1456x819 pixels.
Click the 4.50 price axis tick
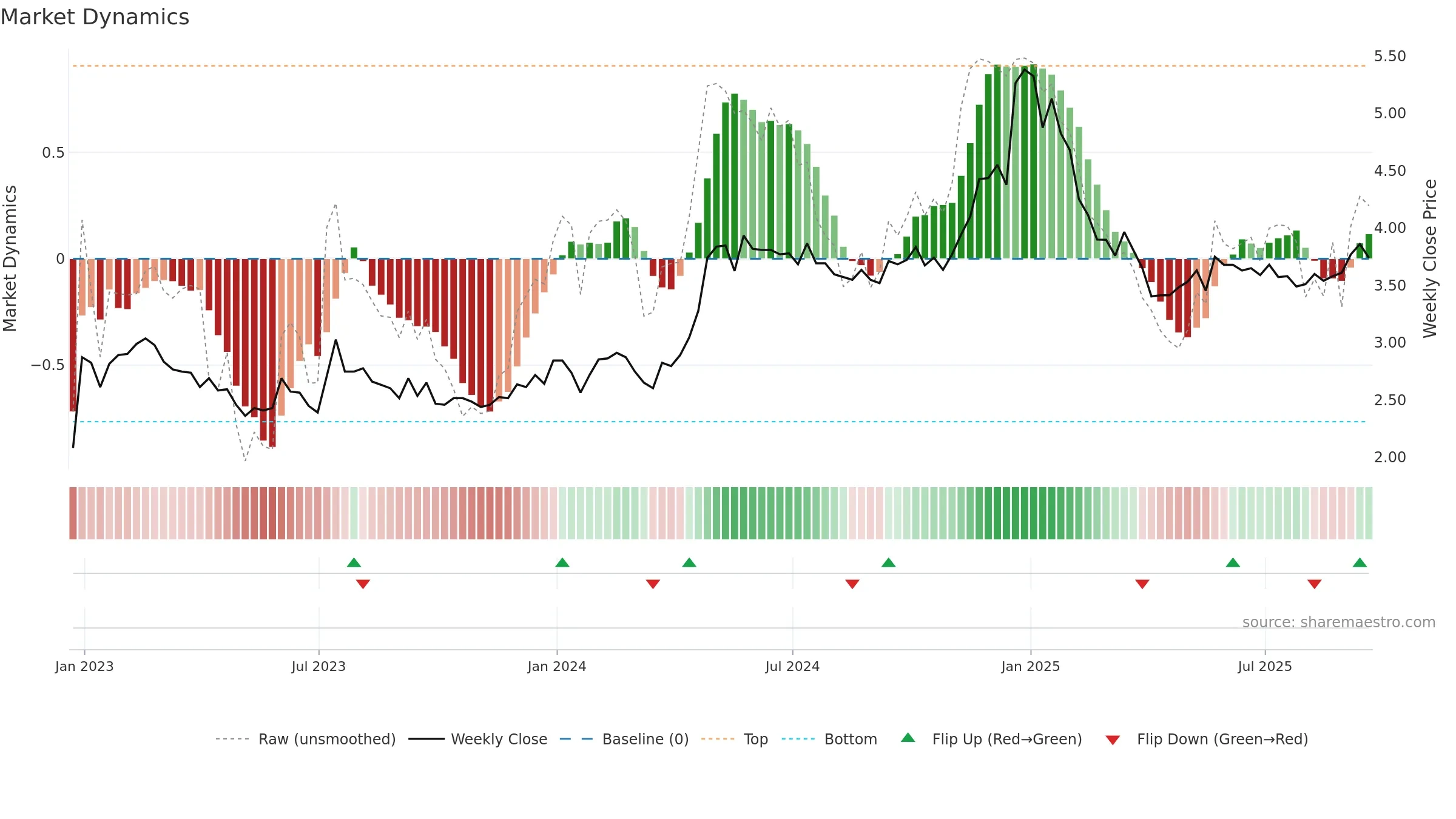pyautogui.click(x=1390, y=171)
